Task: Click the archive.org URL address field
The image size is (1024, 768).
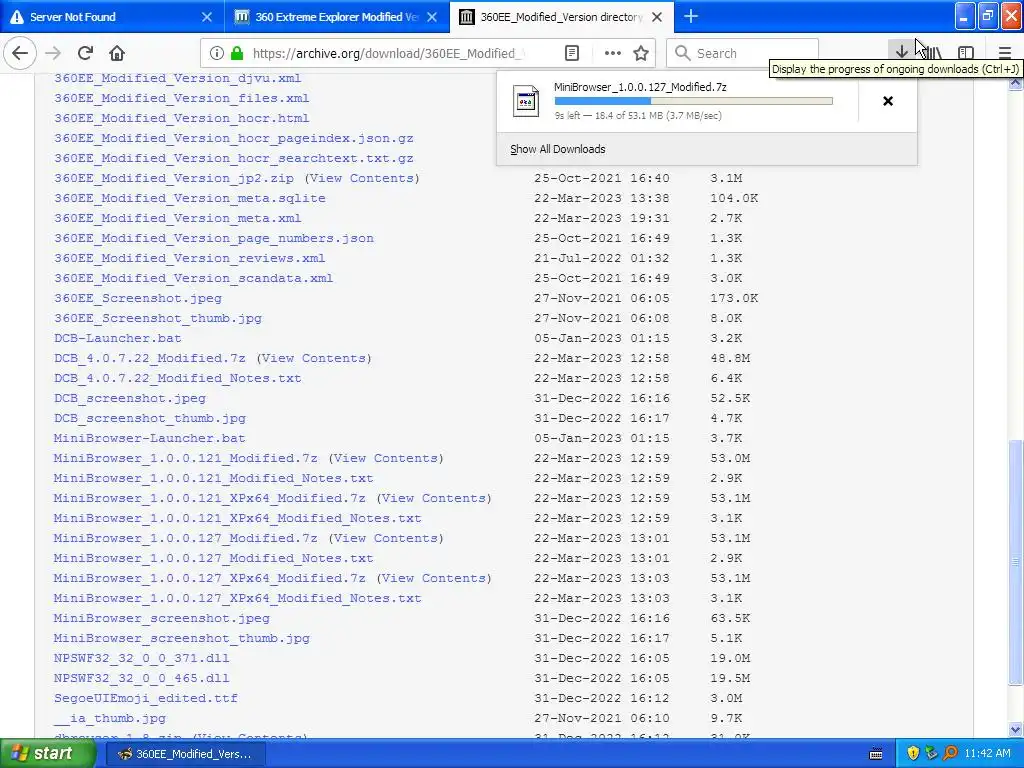Action: click(x=389, y=54)
